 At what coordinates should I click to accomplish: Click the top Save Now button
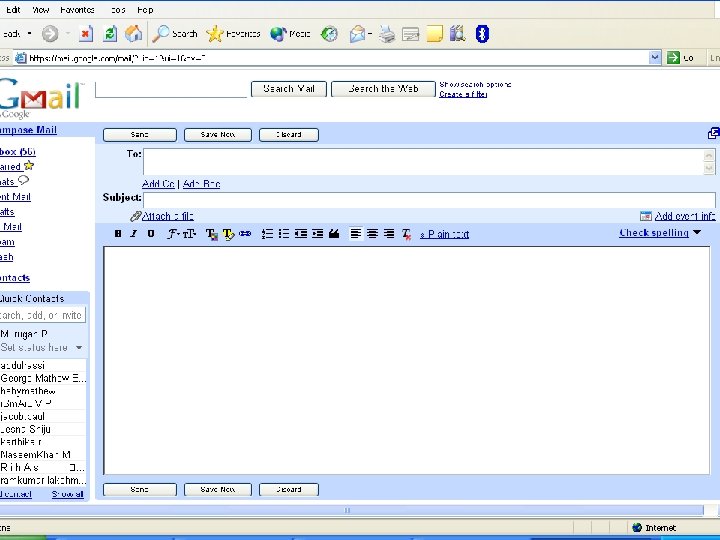218,135
